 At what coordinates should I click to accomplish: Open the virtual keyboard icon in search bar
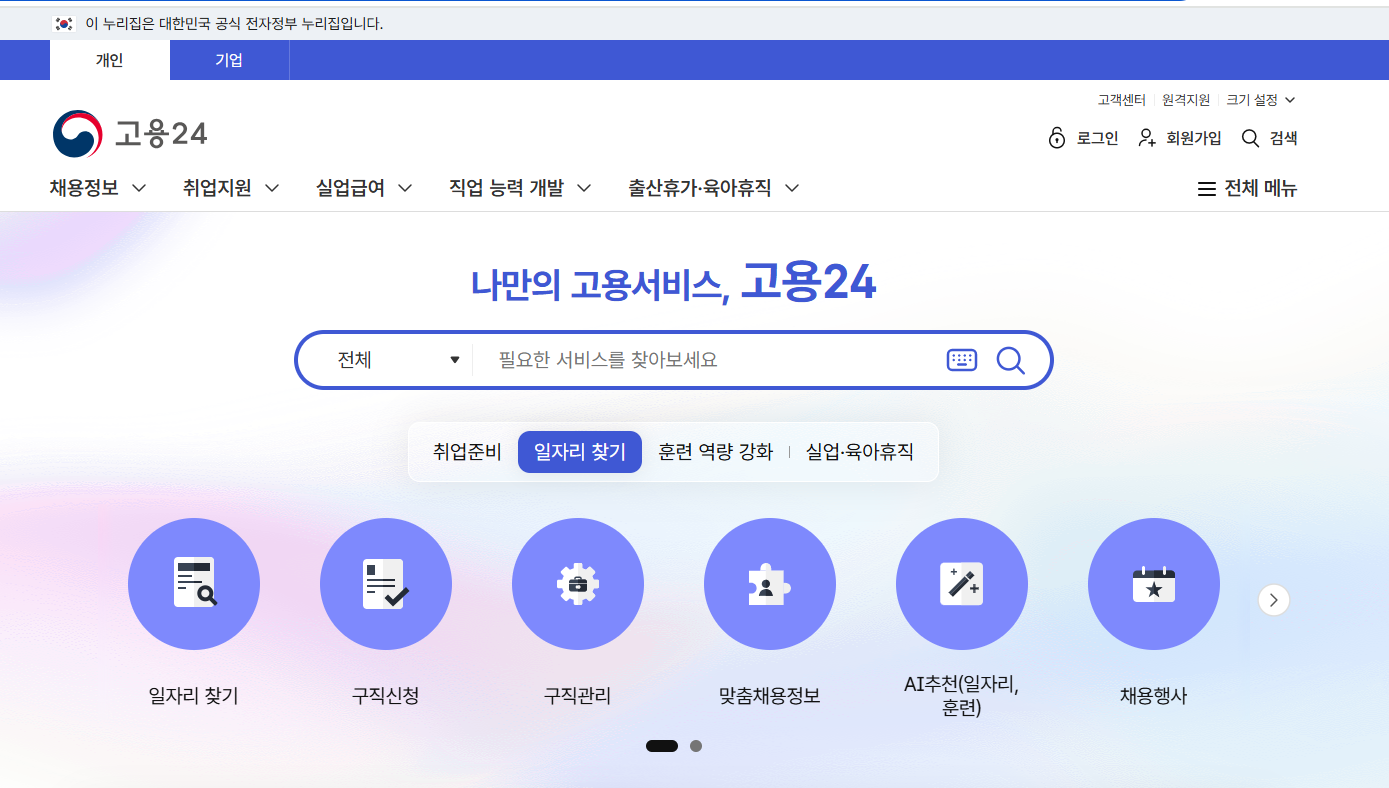pos(962,360)
